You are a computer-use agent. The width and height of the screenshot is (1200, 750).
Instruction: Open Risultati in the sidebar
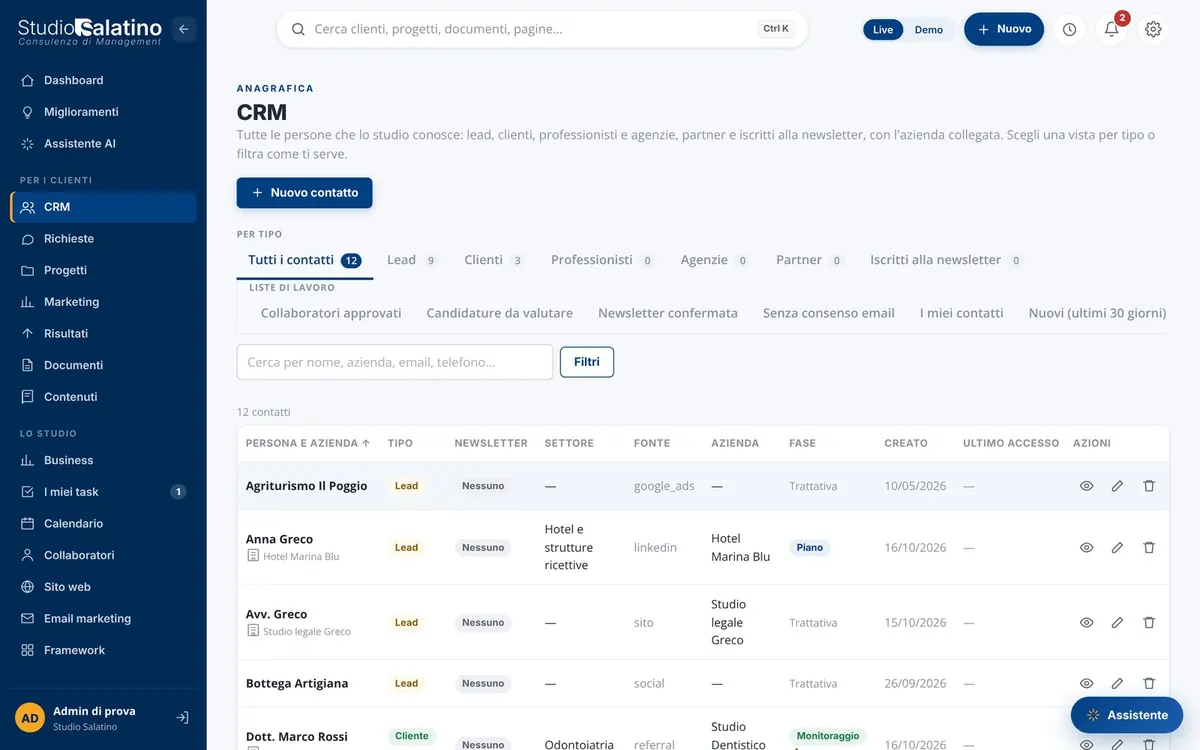click(103, 334)
